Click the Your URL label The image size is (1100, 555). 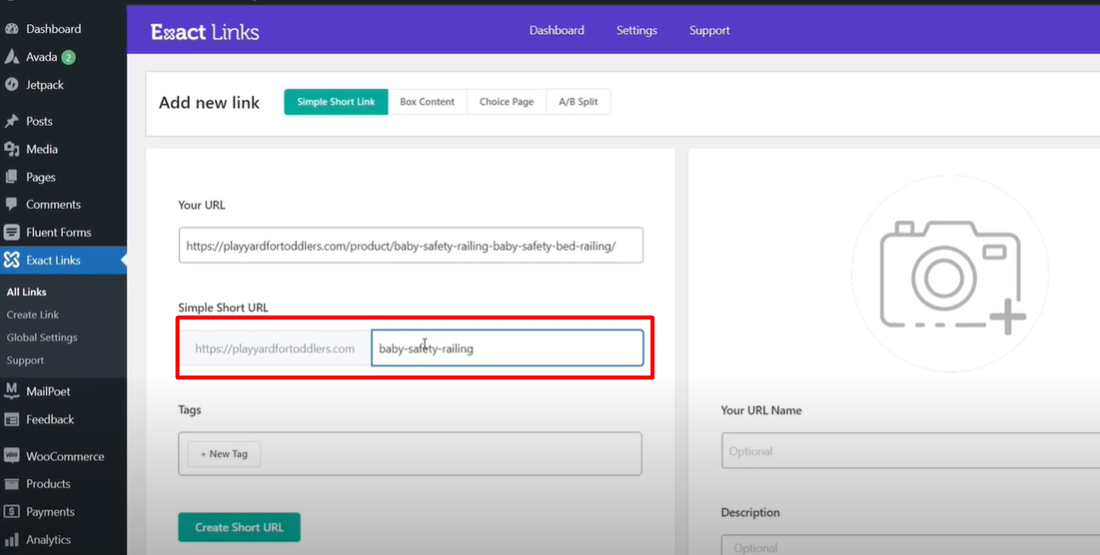click(x=201, y=205)
